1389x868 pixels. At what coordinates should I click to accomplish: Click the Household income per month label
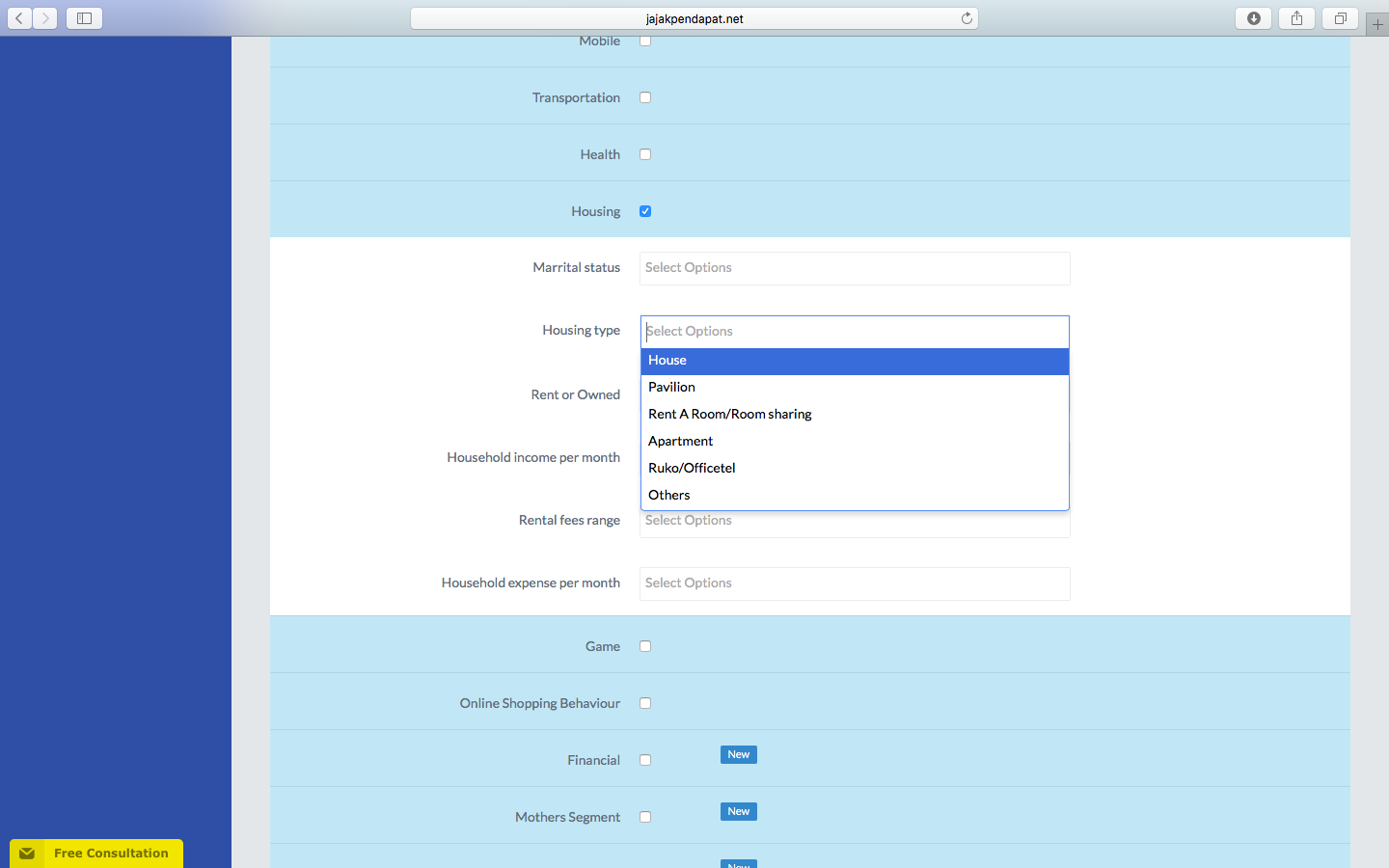click(533, 457)
